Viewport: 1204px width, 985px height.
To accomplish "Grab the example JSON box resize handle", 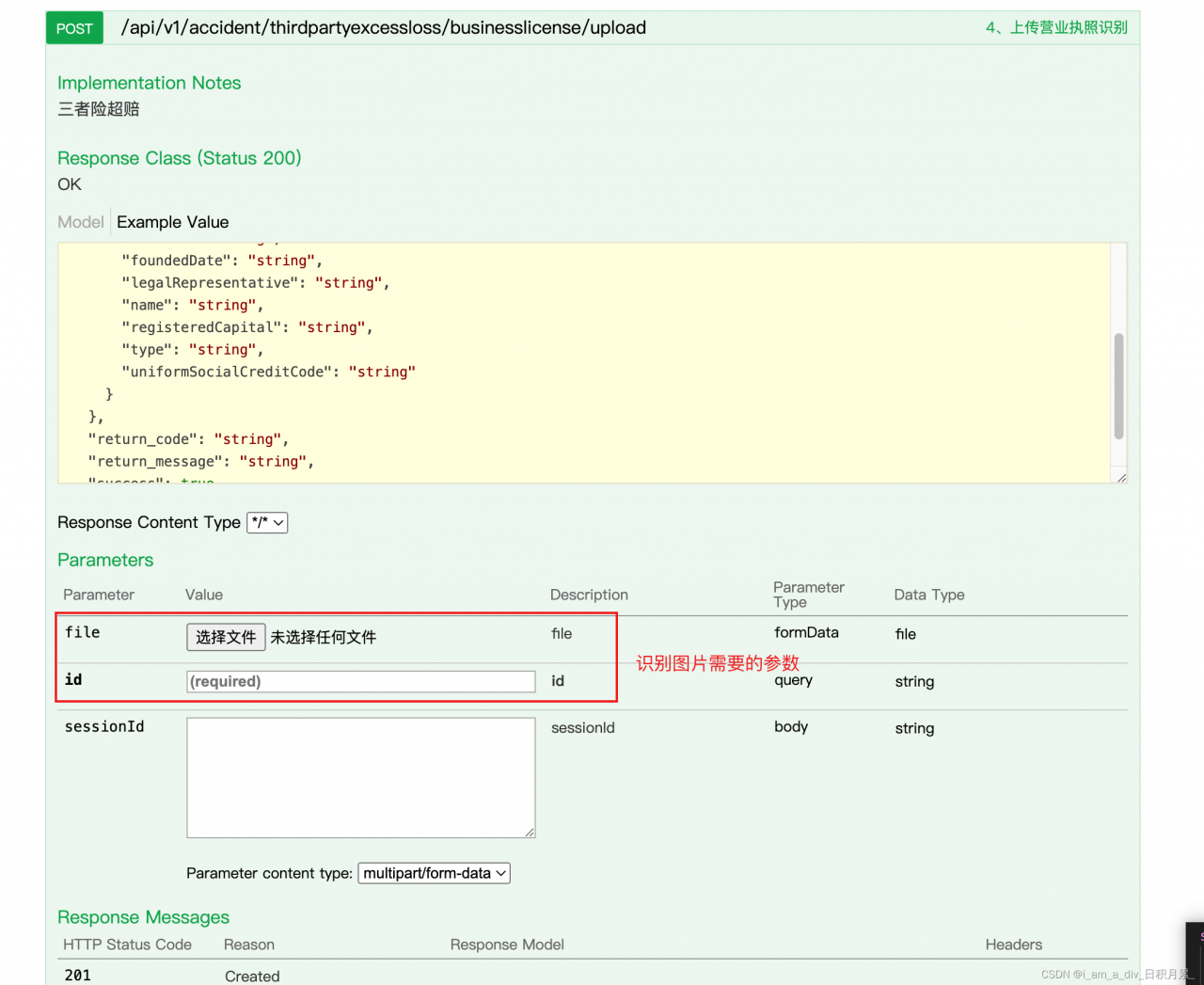I will coord(1121,478).
